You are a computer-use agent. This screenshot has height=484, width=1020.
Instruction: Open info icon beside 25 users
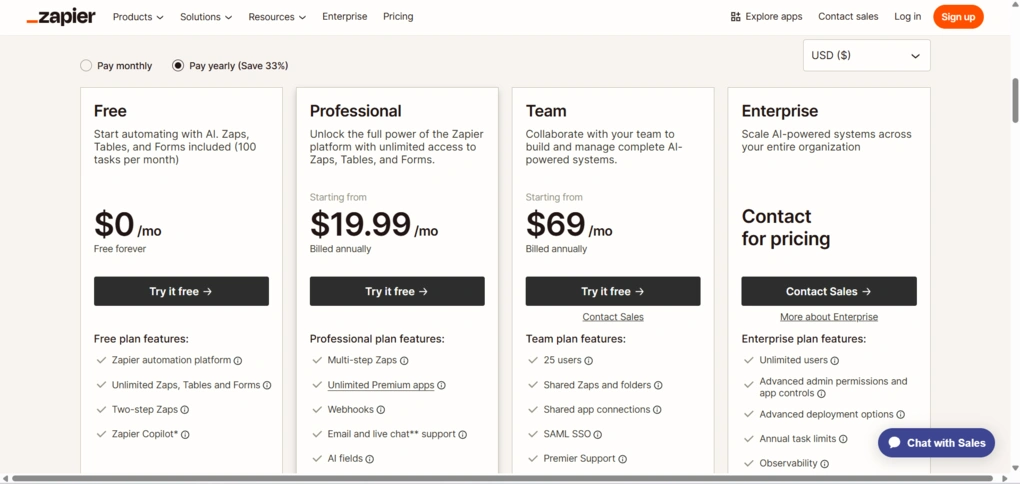point(589,360)
